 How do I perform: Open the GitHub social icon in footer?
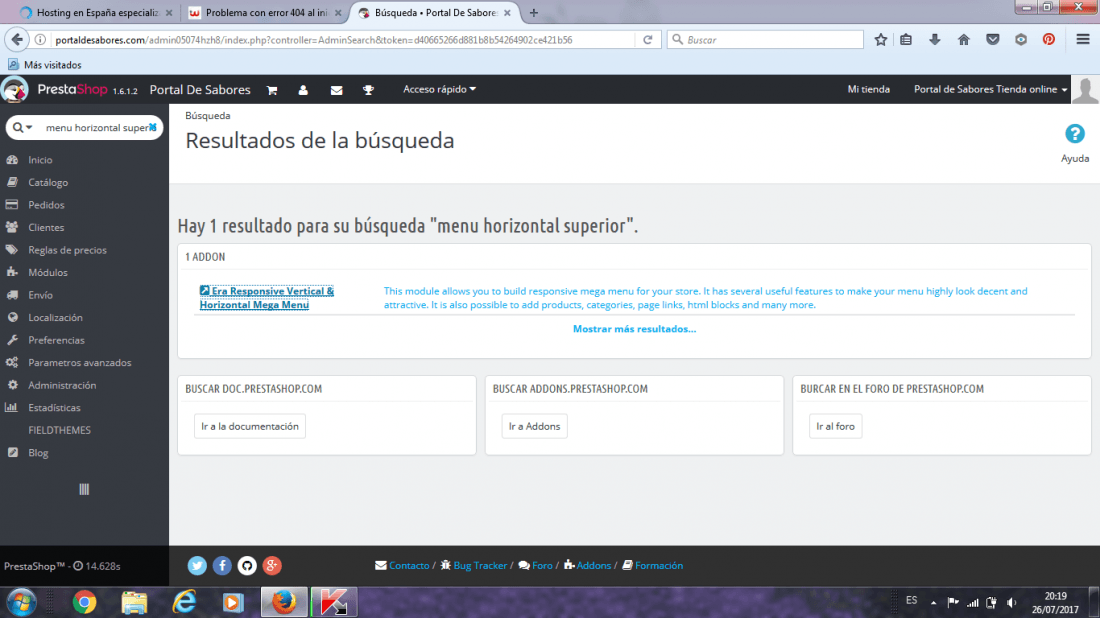247,565
